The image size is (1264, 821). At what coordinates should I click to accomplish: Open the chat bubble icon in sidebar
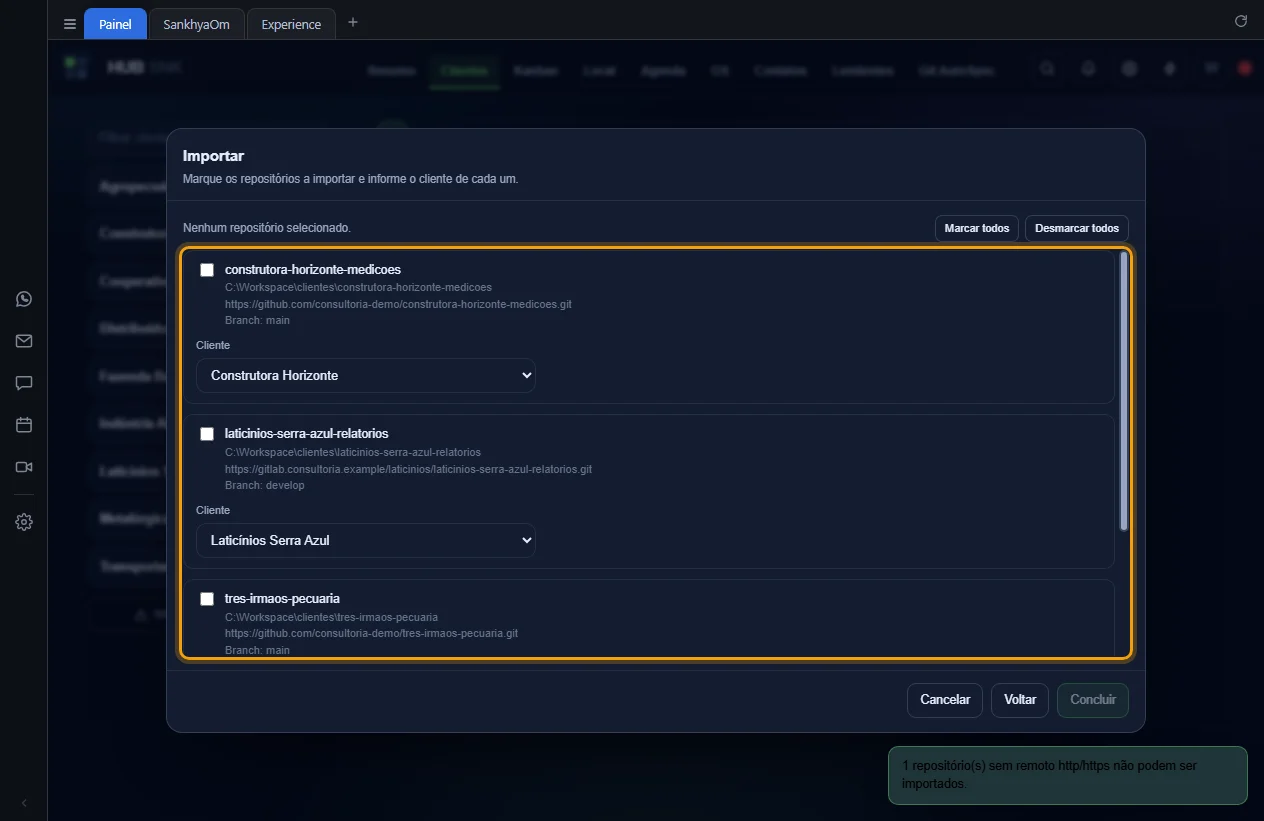pyautogui.click(x=24, y=383)
